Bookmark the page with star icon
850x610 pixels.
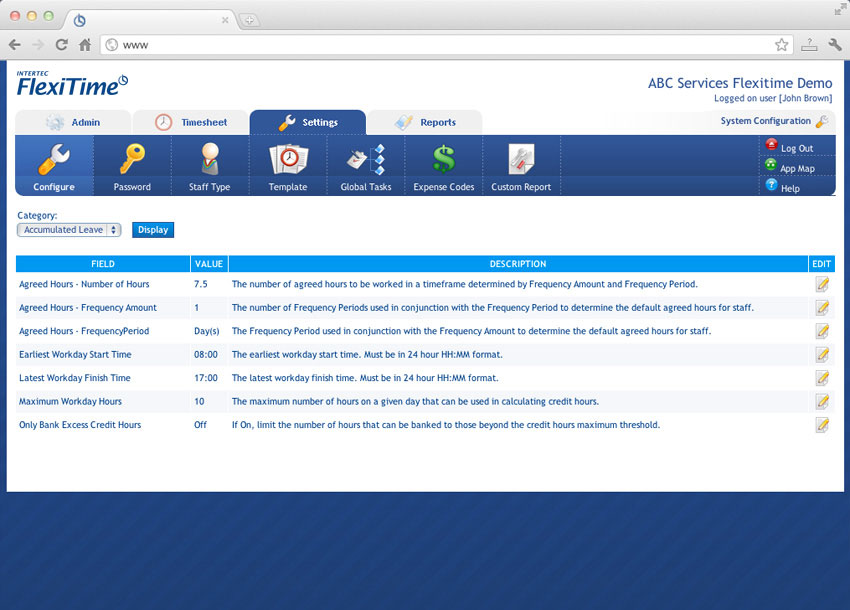point(781,45)
